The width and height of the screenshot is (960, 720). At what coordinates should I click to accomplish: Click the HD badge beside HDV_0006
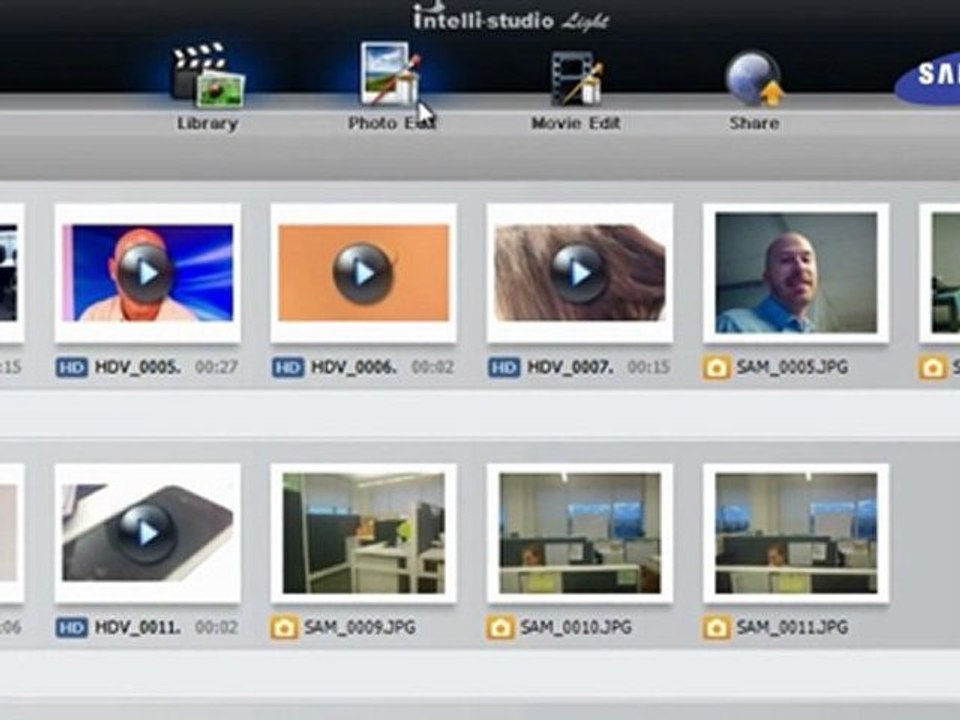tap(288, 367)
